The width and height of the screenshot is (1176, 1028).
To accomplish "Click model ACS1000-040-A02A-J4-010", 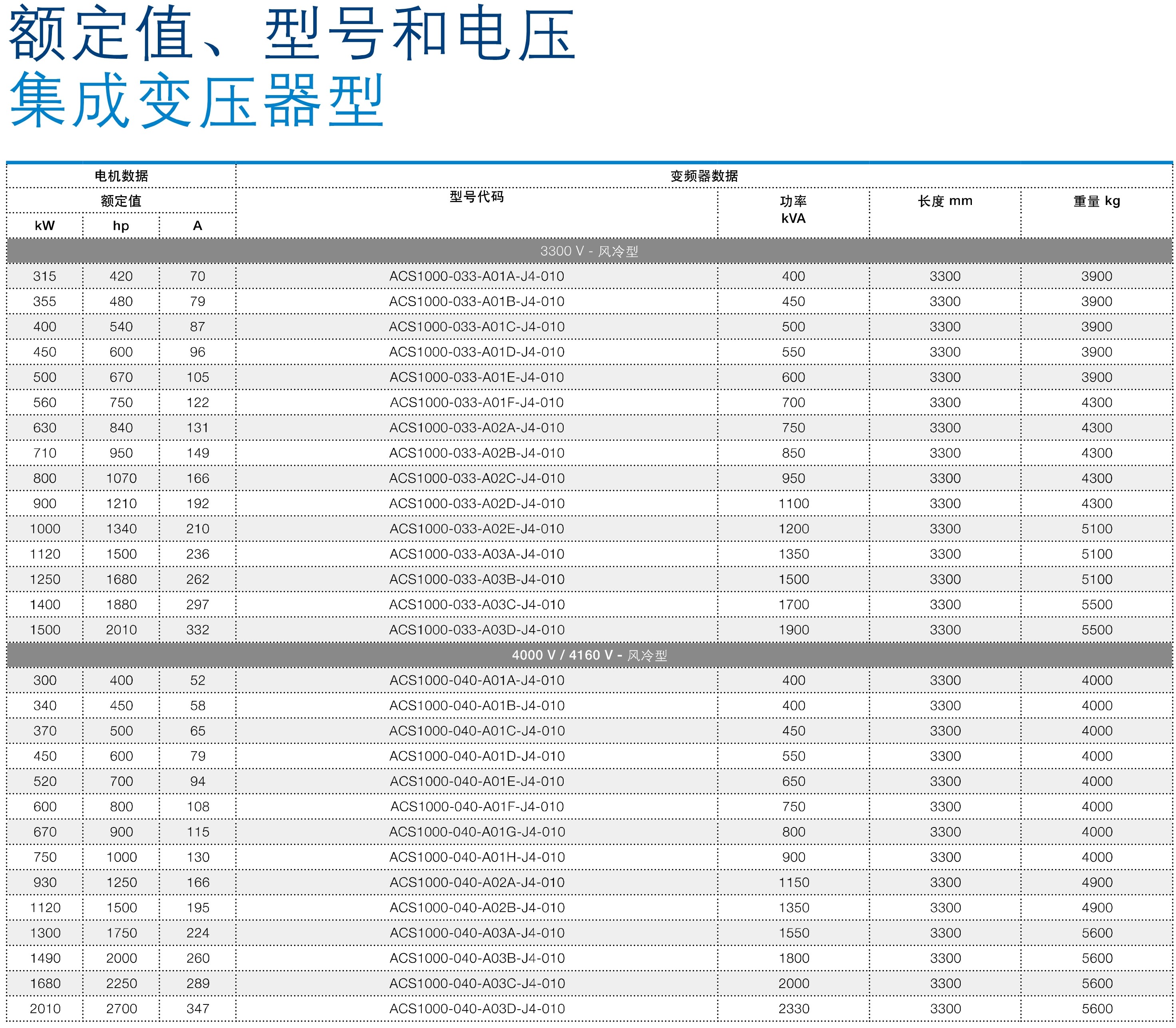I will click(x=477, y=882).
